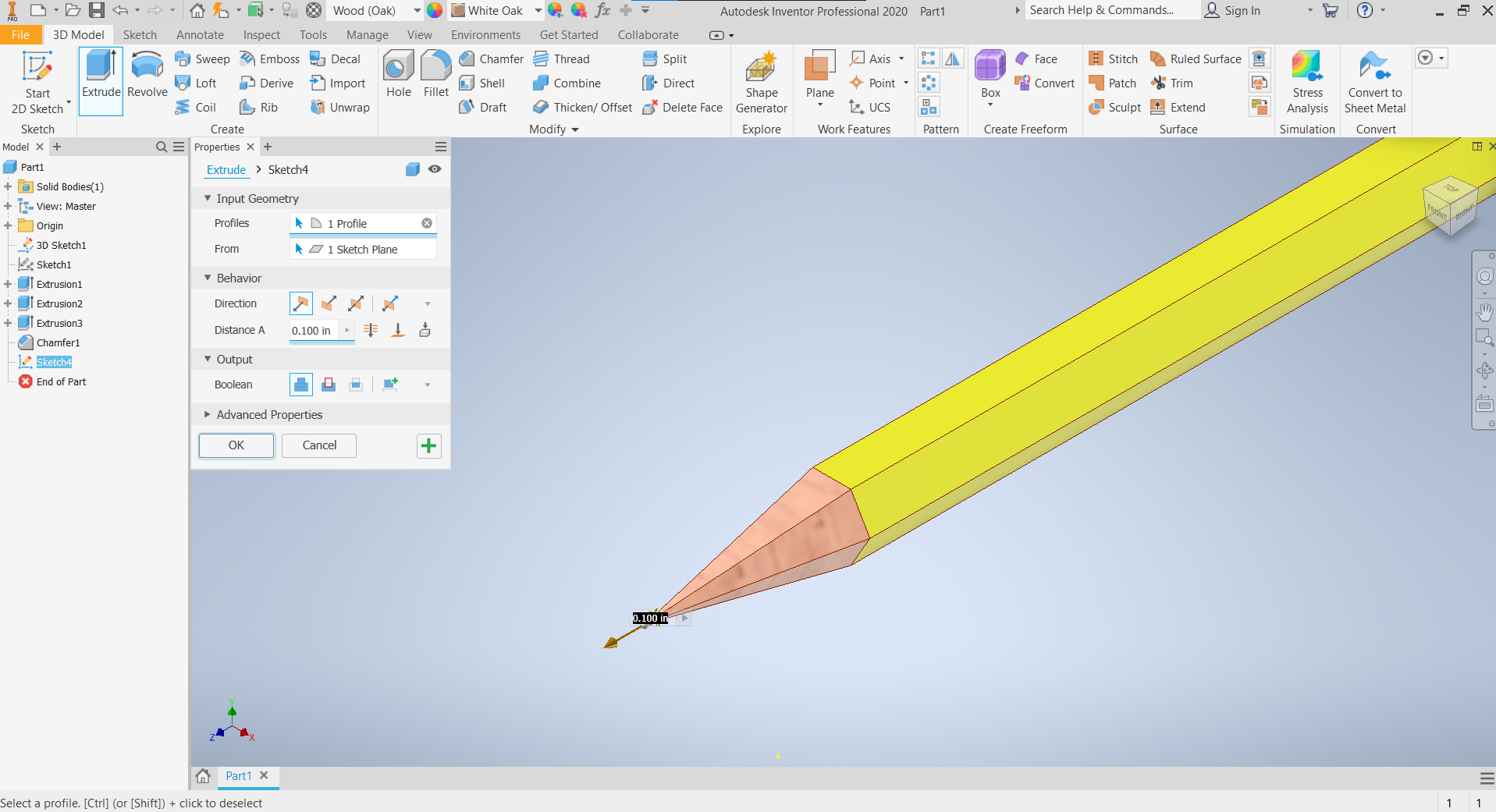
Task: Set Direction to Symmetric
Action: click(356, 303)
